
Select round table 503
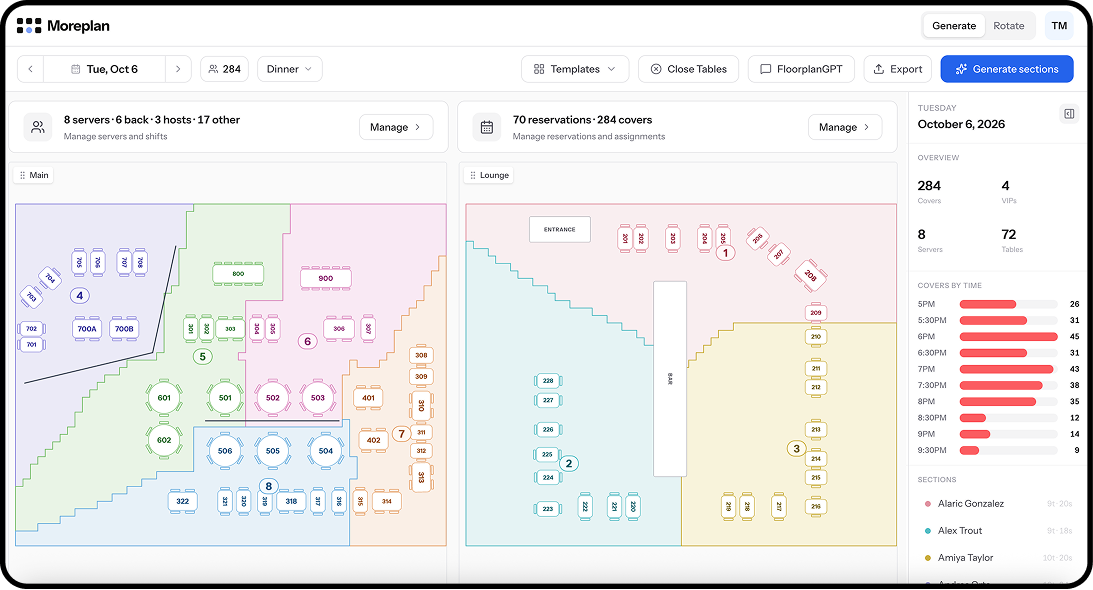pos(318,398)
